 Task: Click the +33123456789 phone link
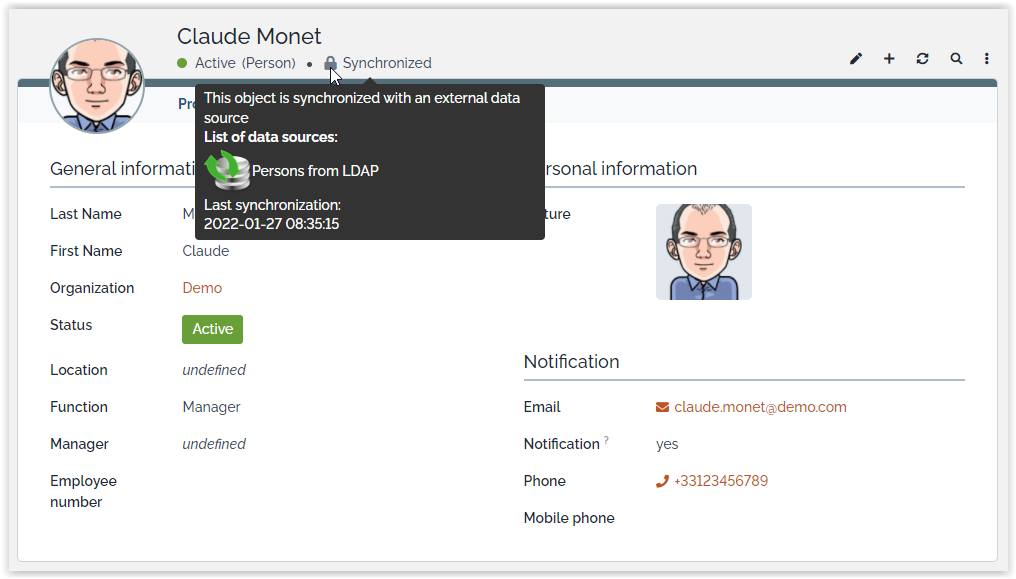pyautogui.click(x=721, y=481)
